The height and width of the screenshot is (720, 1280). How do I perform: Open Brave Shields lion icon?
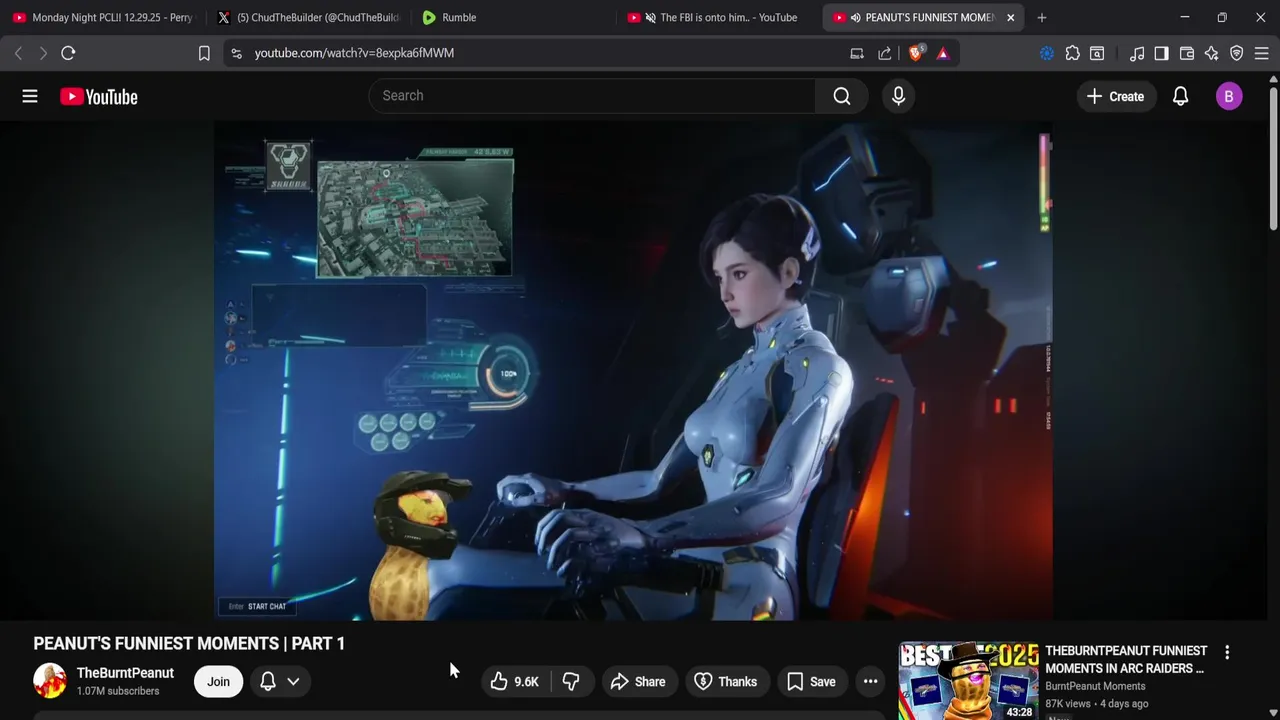[x=916, y=53]
